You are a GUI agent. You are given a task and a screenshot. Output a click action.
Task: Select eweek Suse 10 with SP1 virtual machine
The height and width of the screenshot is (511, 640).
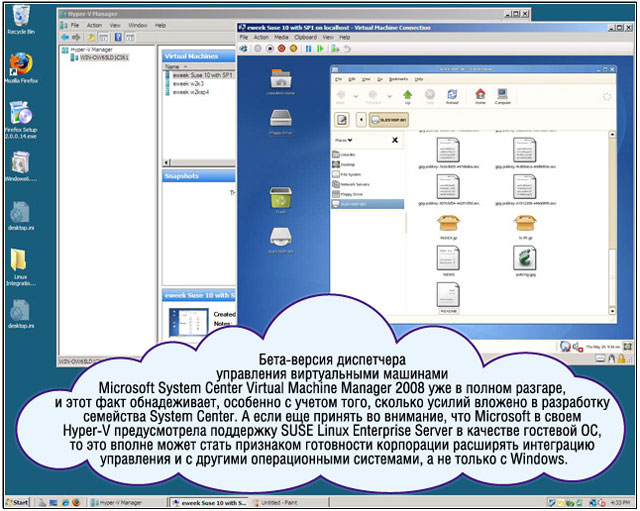[x=200, y=75]
